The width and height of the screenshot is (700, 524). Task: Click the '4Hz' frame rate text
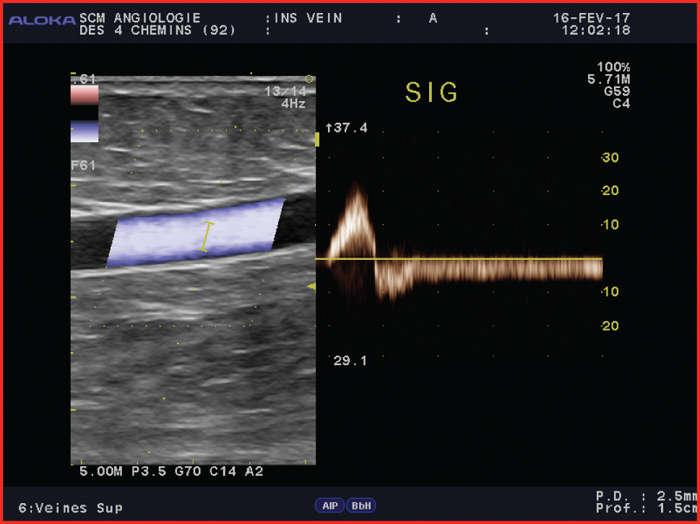[293, 104]
